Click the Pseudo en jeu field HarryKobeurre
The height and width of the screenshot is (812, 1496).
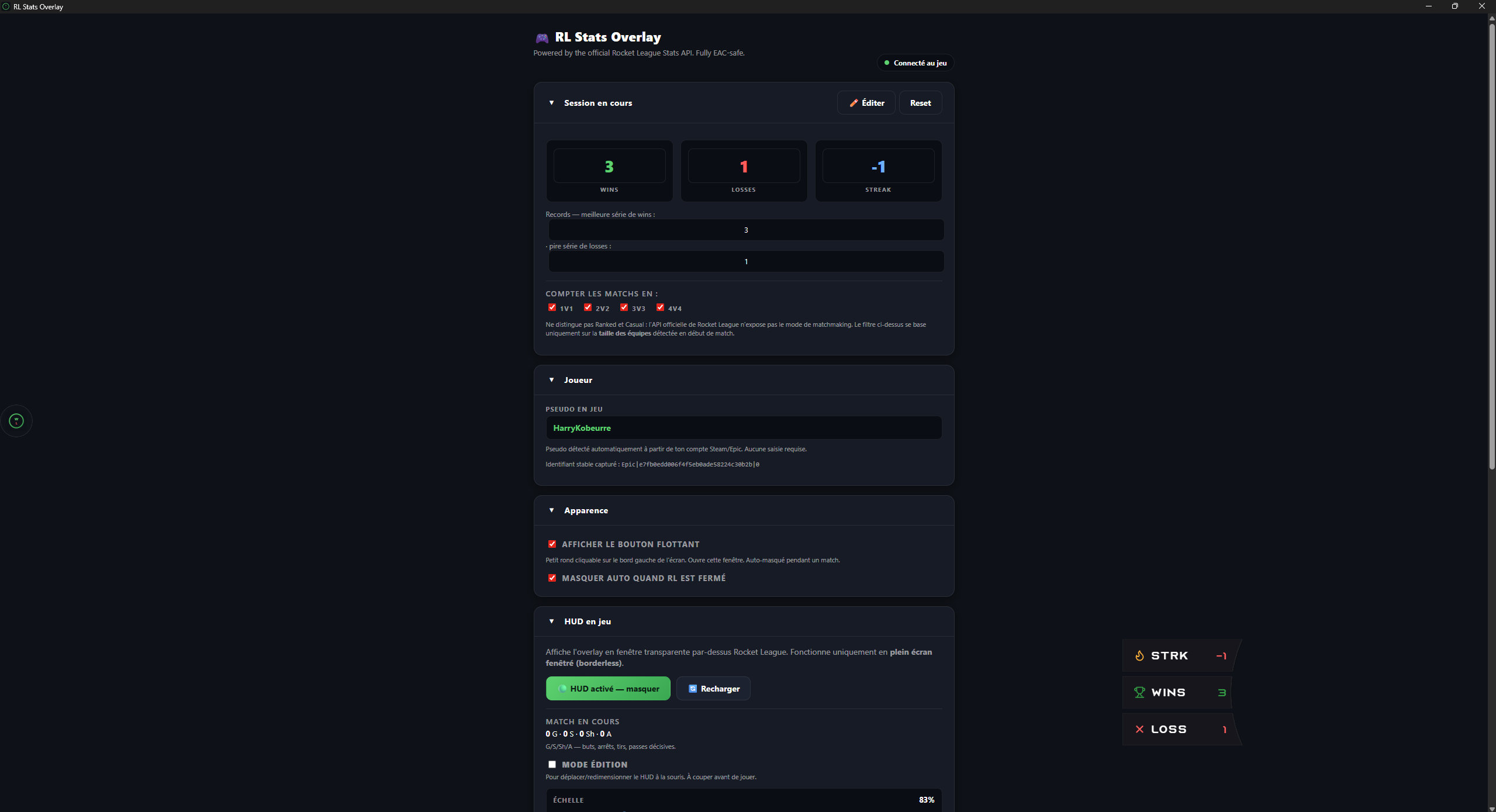tap(744, 428)
